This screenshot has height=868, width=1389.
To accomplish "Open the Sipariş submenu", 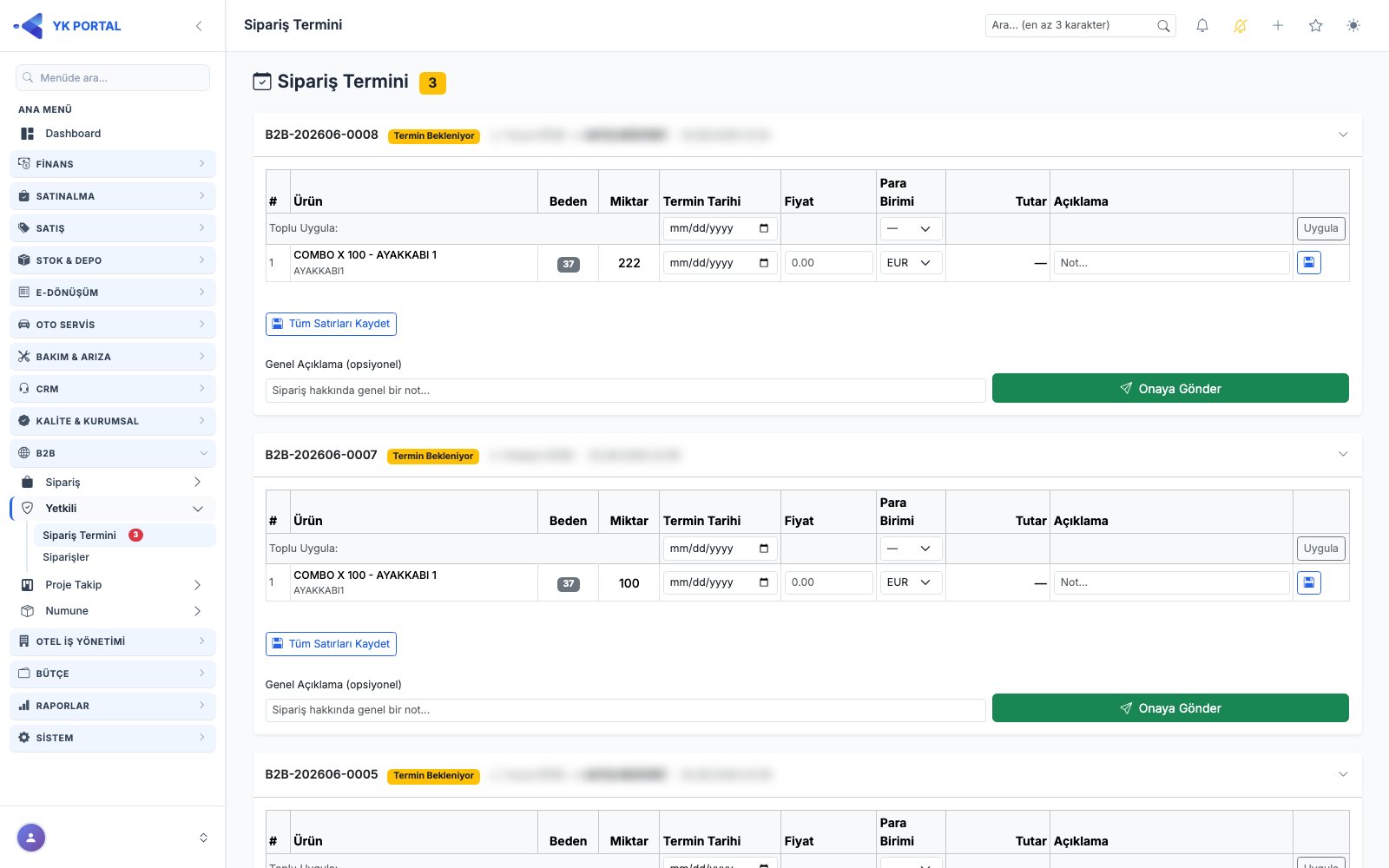I will click(x=113, y=483).
